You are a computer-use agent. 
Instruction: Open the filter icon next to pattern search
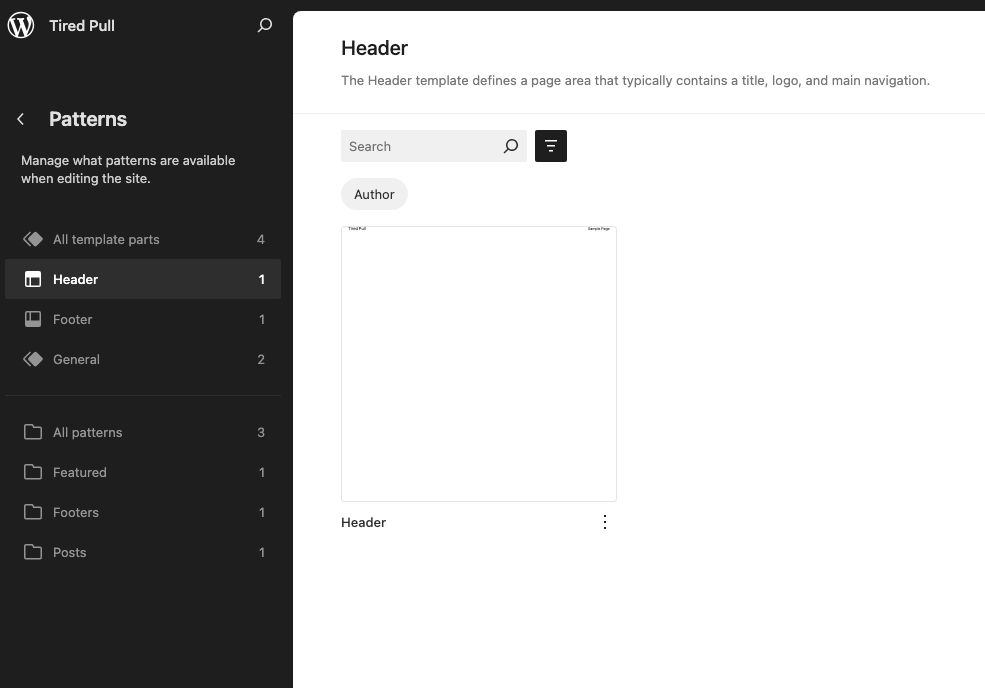coord(551,146)
